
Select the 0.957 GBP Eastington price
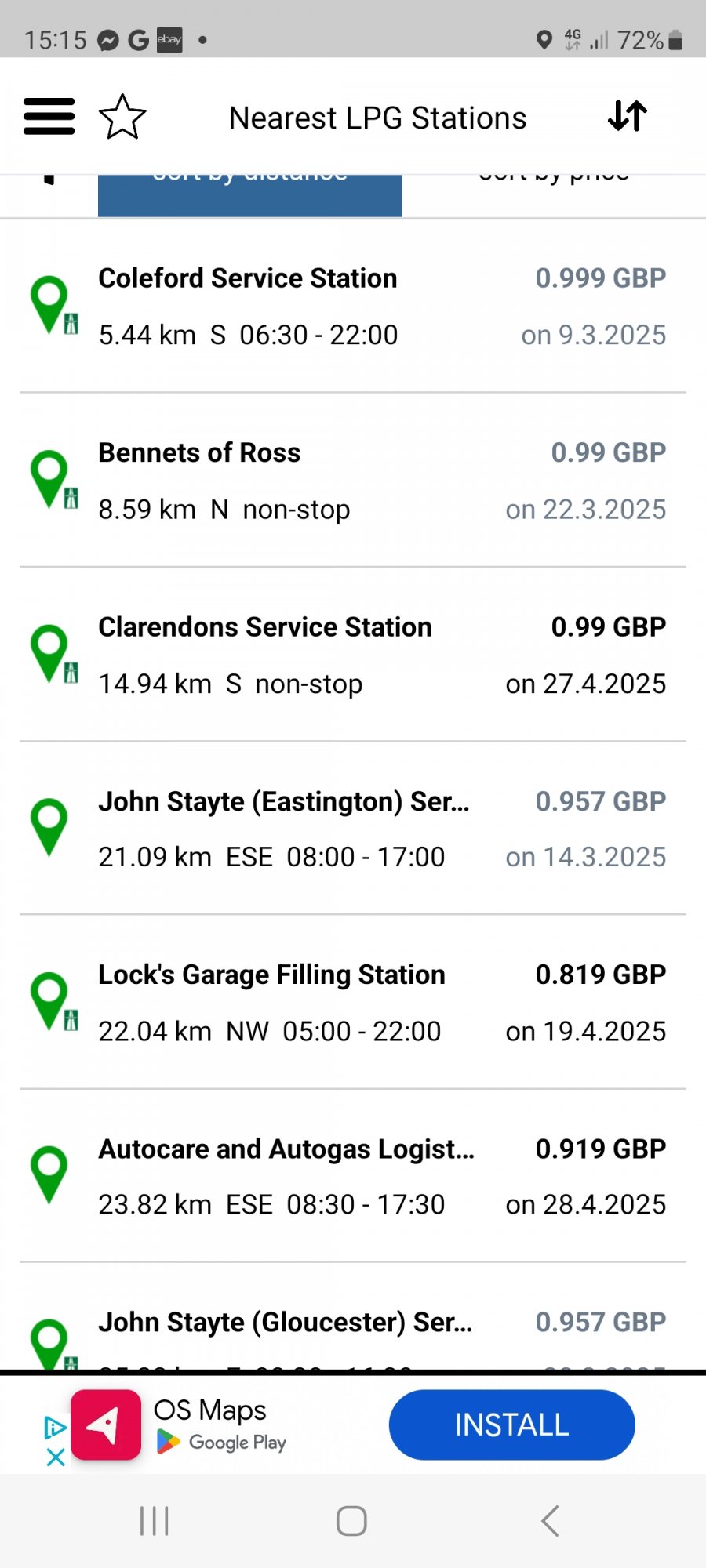[x=600, y=801]
